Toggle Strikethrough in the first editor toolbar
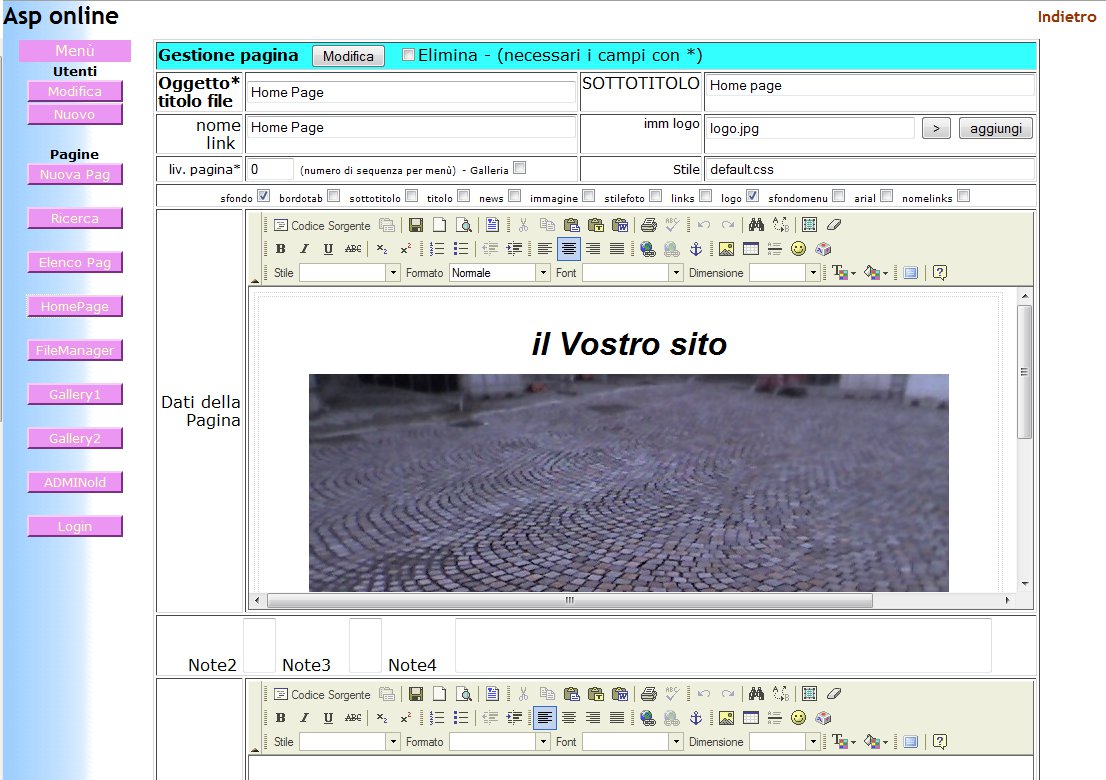 (x=353, y=249)
